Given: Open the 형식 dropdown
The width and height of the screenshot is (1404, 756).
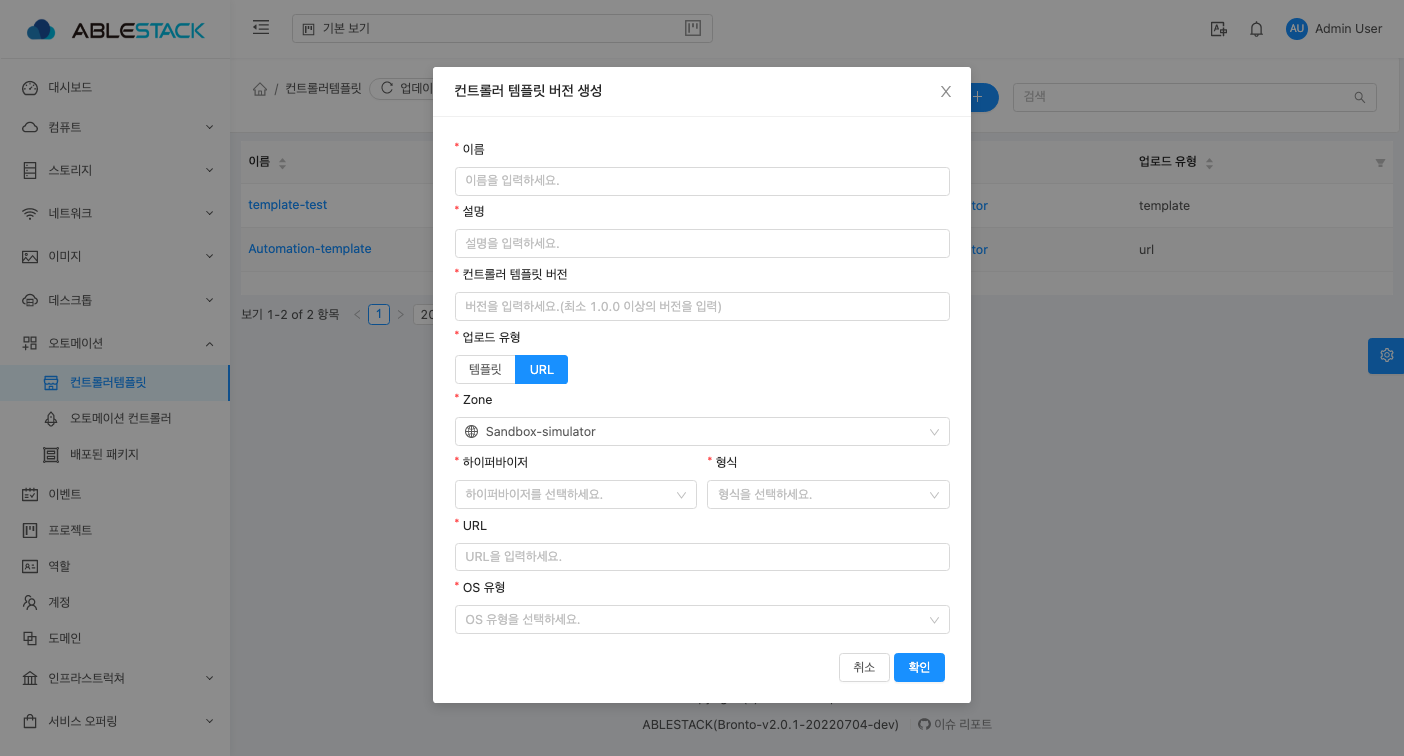Looking at the screenshot, I should pos(828,494).
